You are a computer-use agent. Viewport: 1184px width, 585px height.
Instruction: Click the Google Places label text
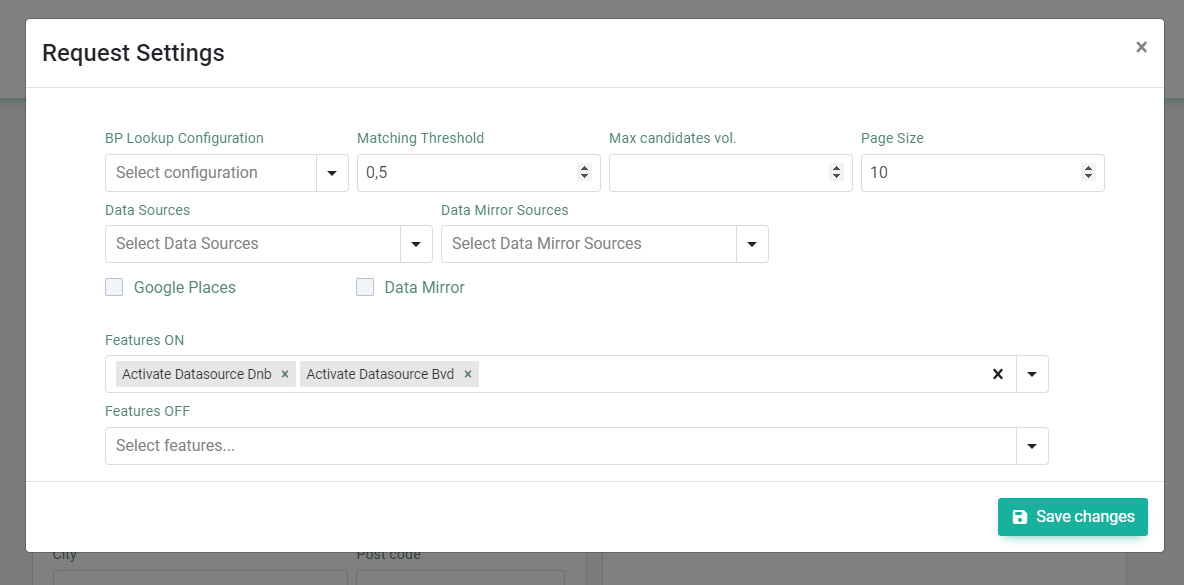click(185, 288)
